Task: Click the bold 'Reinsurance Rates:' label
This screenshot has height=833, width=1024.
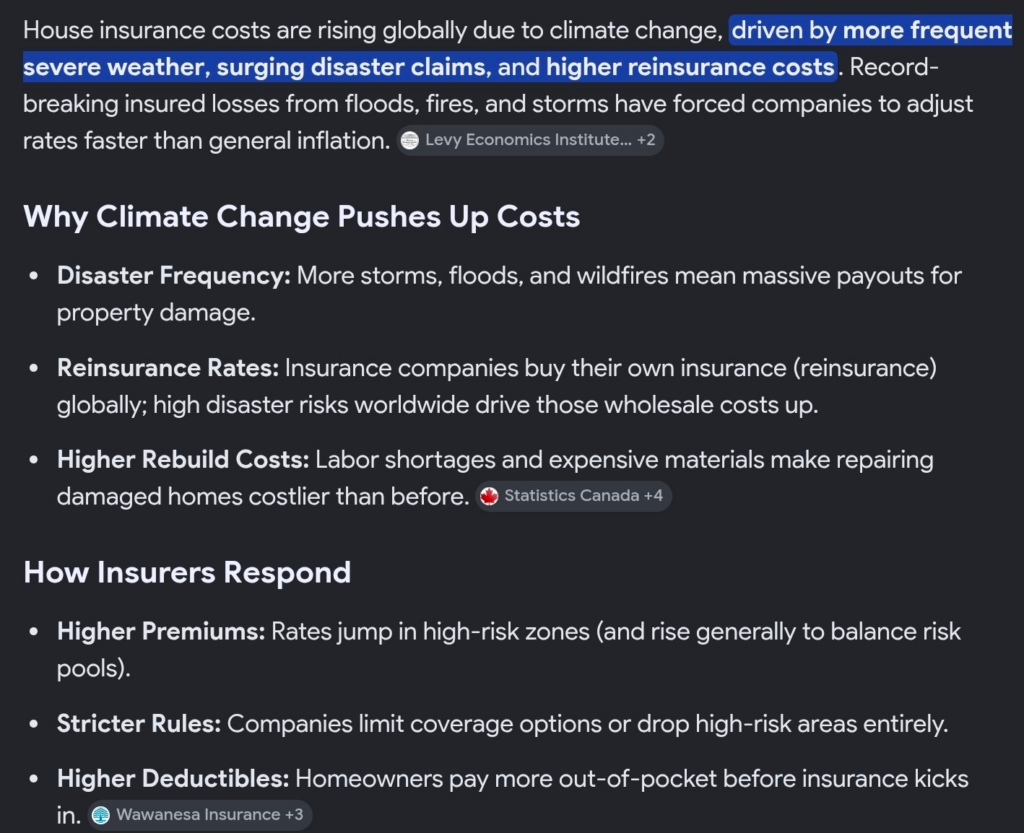Action: (168, 368)
